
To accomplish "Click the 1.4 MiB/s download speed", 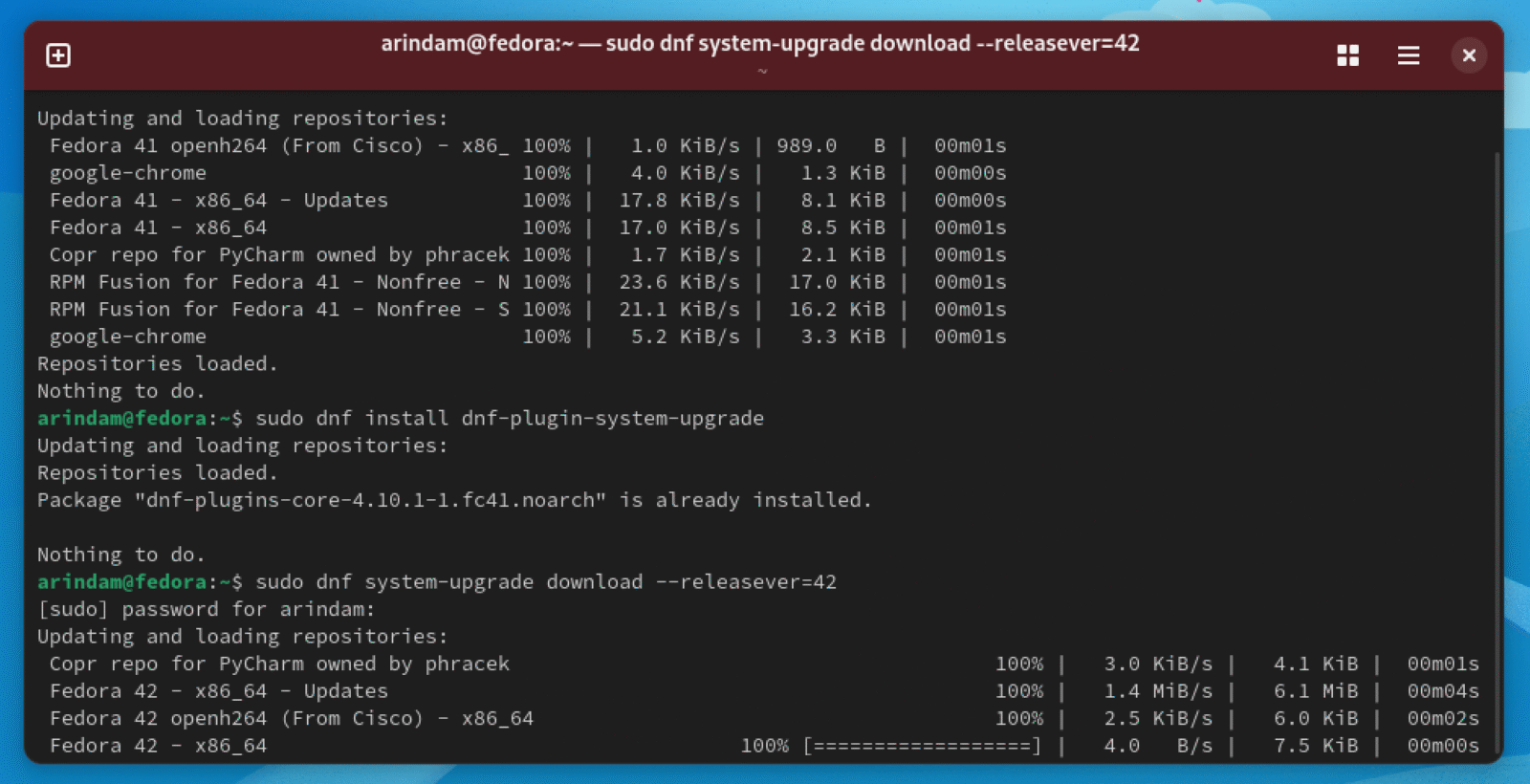I will 1158,691.
